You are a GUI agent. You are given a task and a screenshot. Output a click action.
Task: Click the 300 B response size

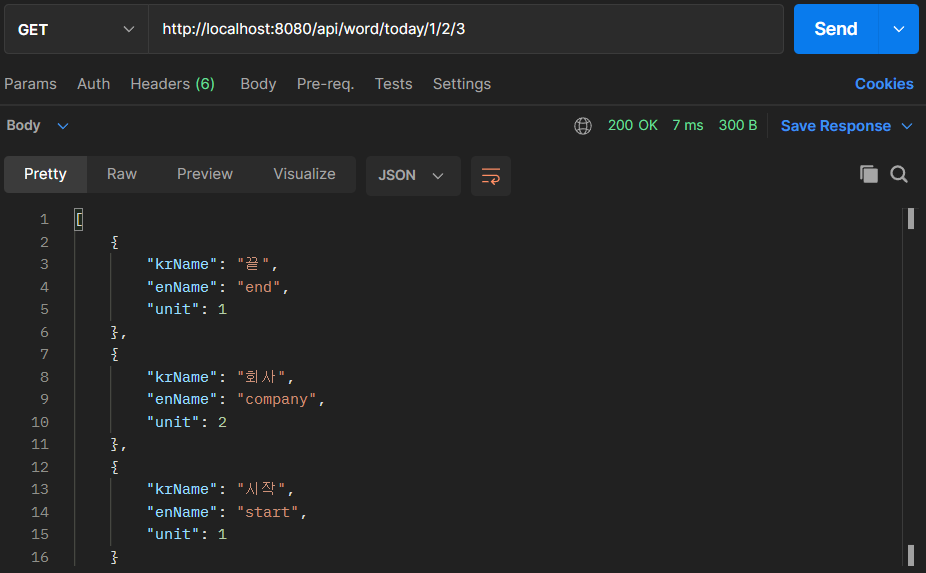click(738, 125)
